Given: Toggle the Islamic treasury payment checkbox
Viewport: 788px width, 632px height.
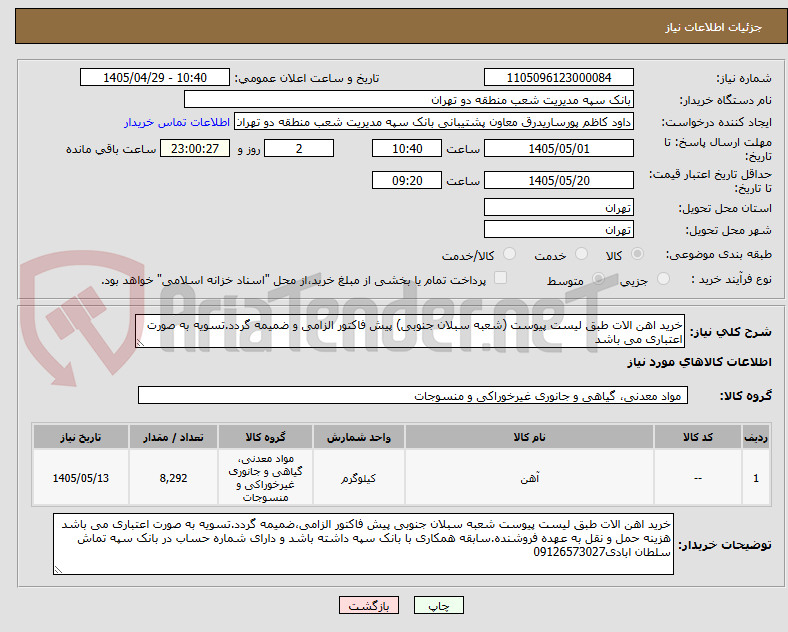Looking at the screenshot, I should [501, 278].
